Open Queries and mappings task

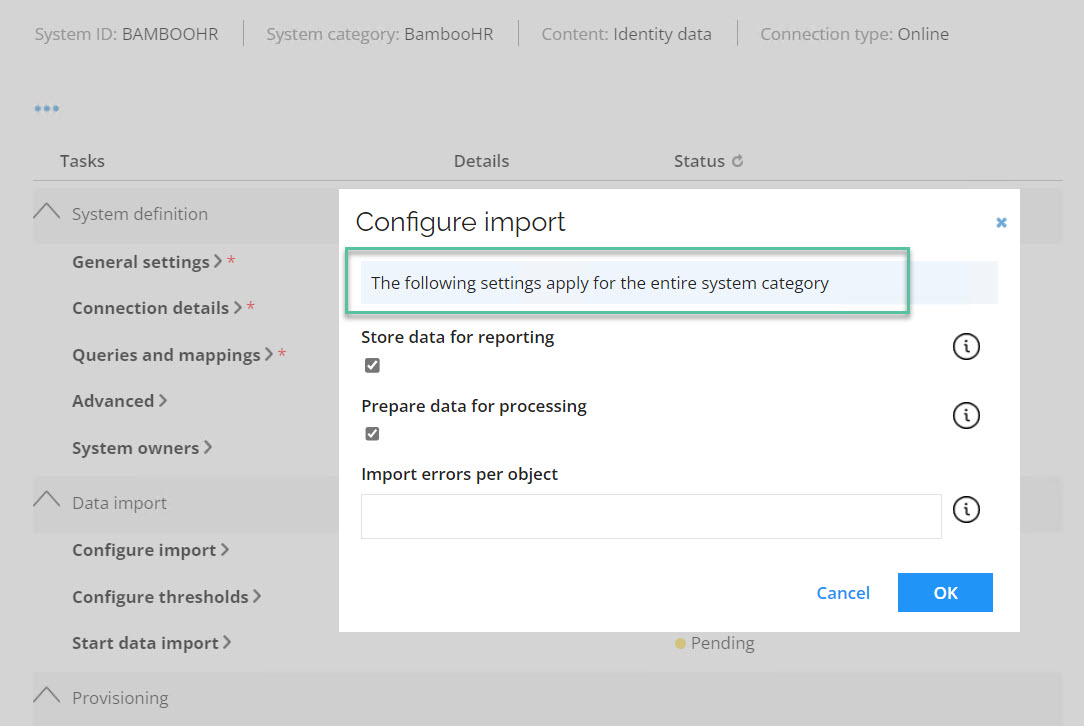point(173,355)
